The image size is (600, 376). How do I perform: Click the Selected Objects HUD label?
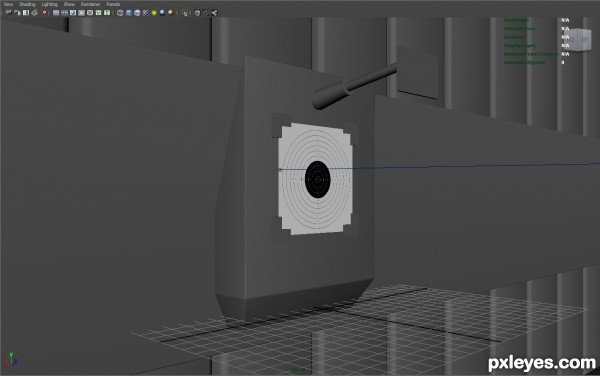[x=524, y=62]
